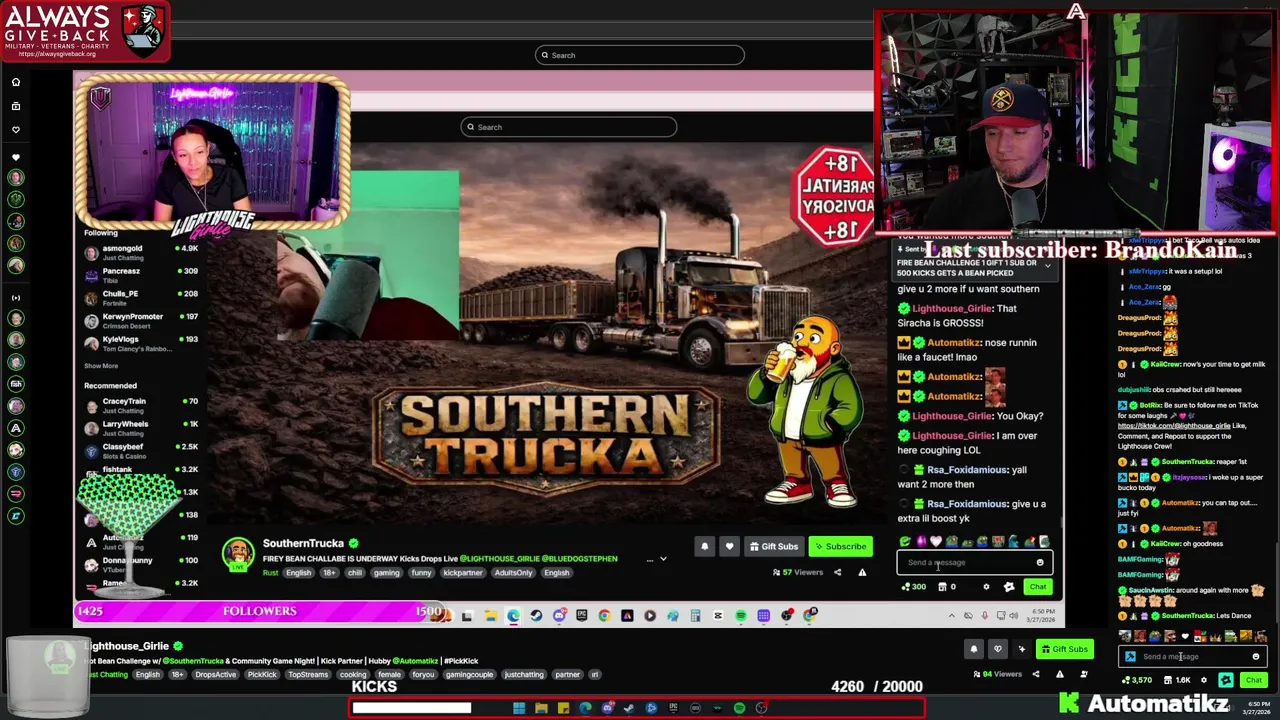Viewport: 1280px width, 720px height.
Task: Collapse pinned Firey Bean Challenge message
Action: (x=1047, y=266)
